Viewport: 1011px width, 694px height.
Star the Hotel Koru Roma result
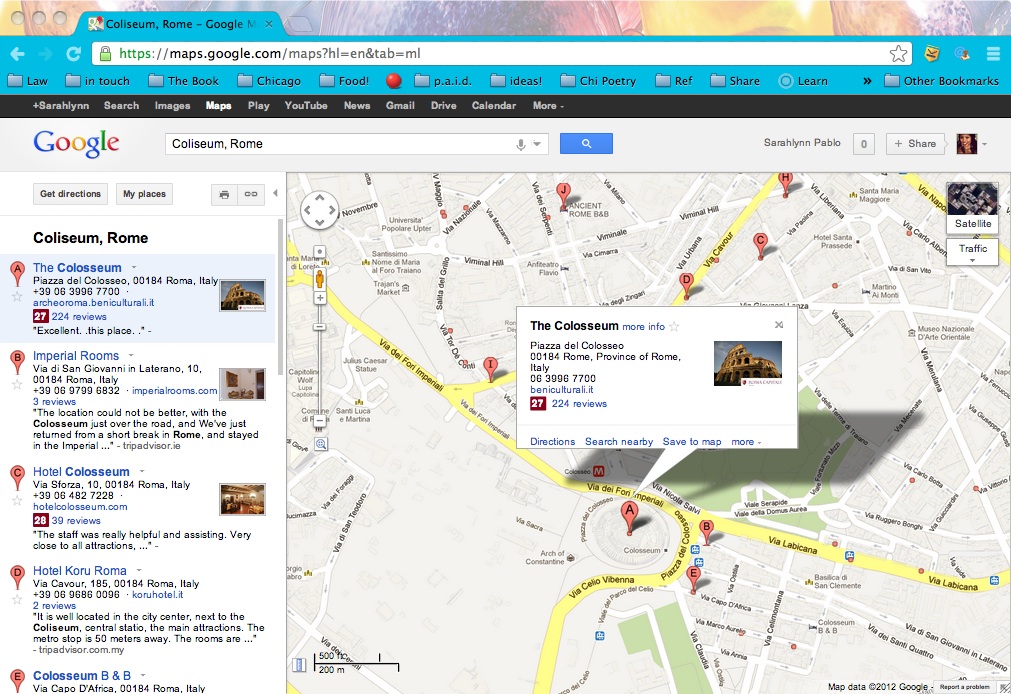[x=17, y=600]
